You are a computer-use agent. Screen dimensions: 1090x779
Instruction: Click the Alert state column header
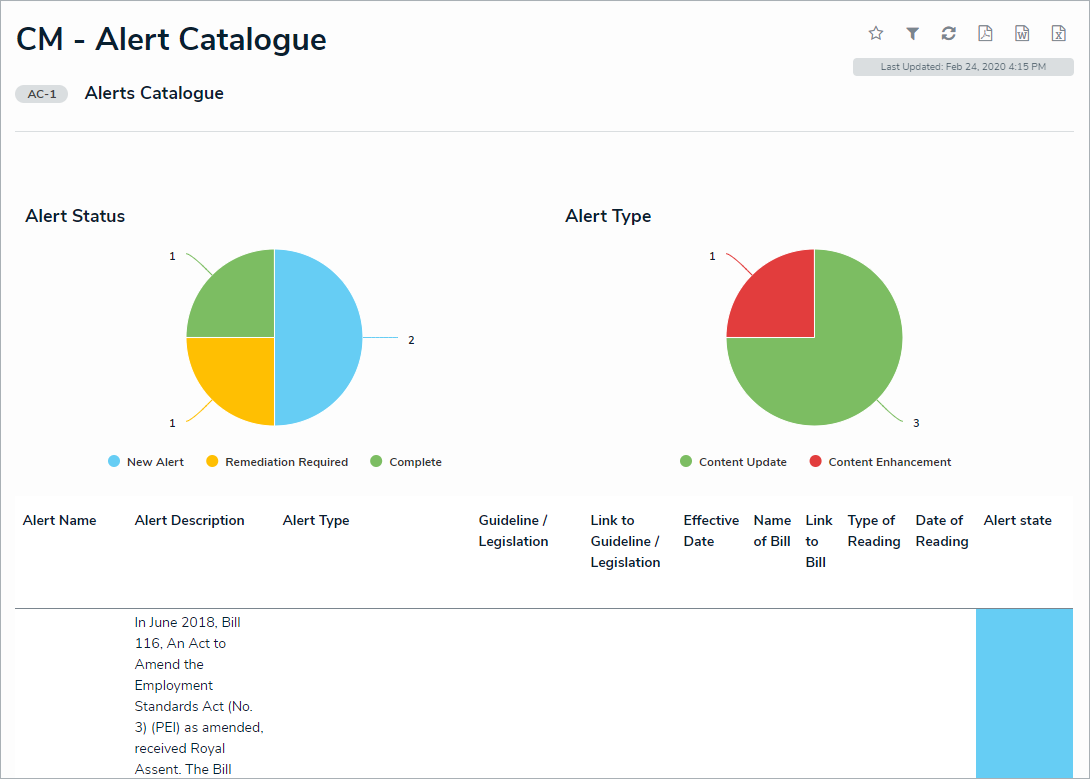click(x=1017, y=520)
